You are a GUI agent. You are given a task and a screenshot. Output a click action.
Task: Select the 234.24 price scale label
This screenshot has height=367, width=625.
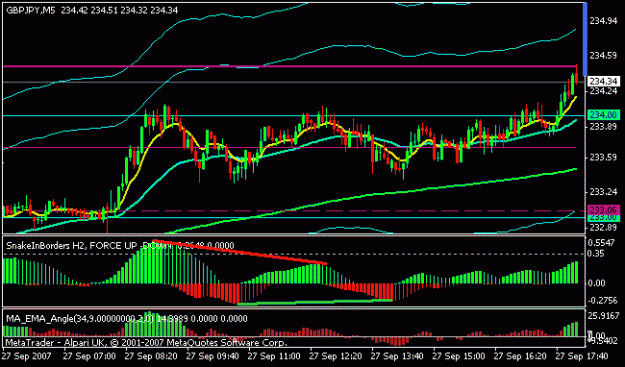[603, 91]
